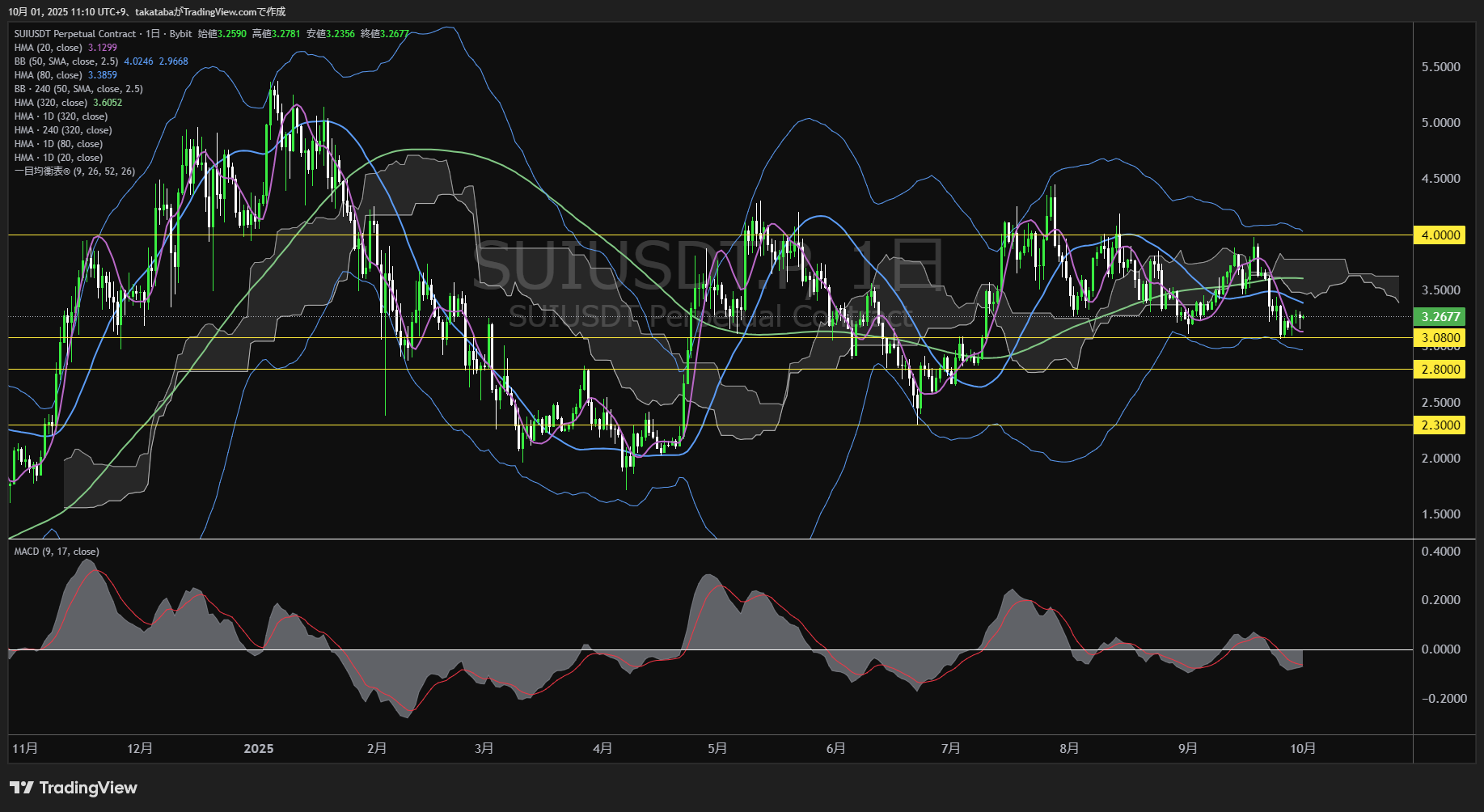Select the yellow 2.8000 horizontal line label
Viewport: 1484px width, 812px height.
point(1440,370)
